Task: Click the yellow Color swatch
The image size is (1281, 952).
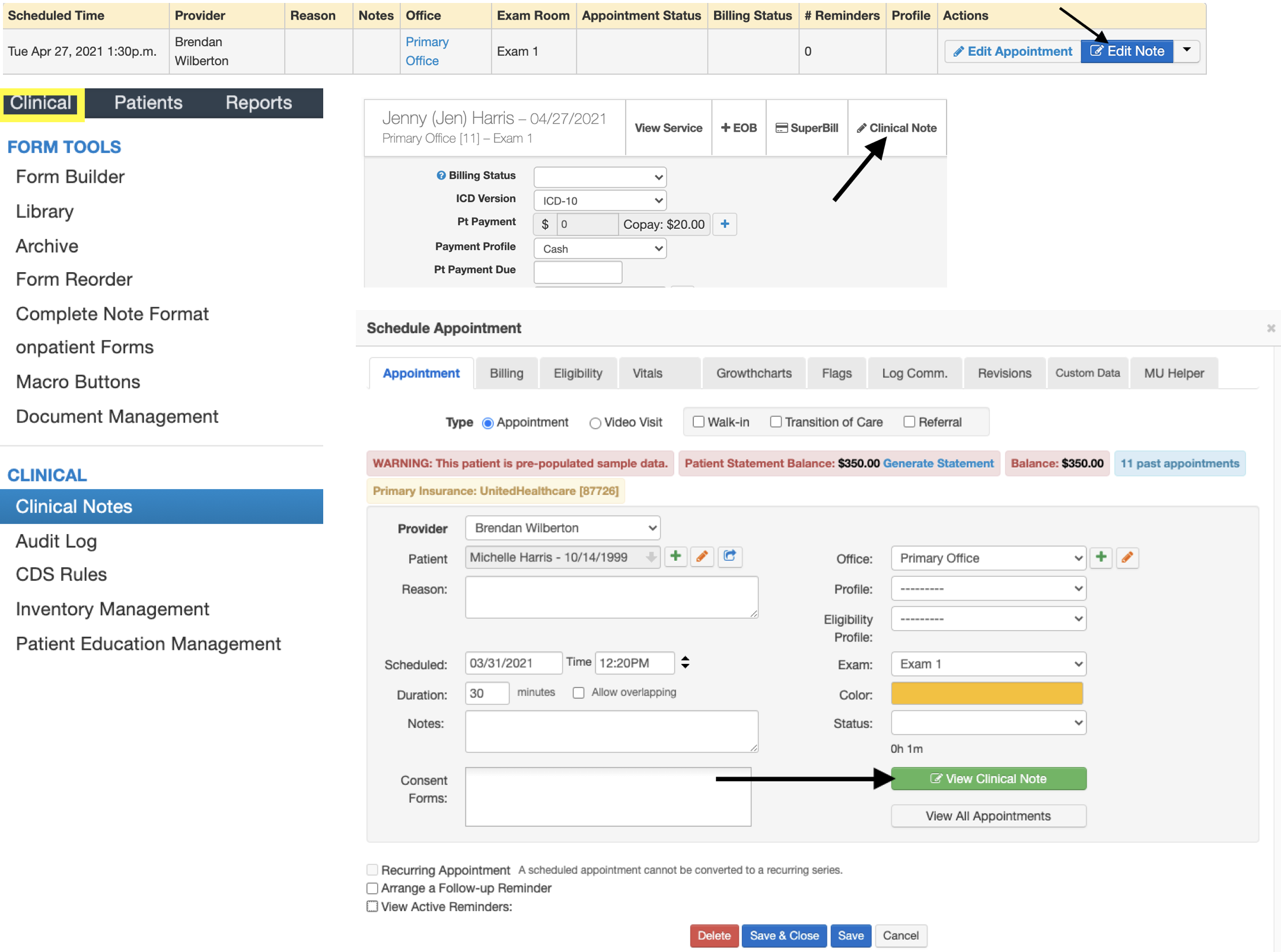Action: 987,694
